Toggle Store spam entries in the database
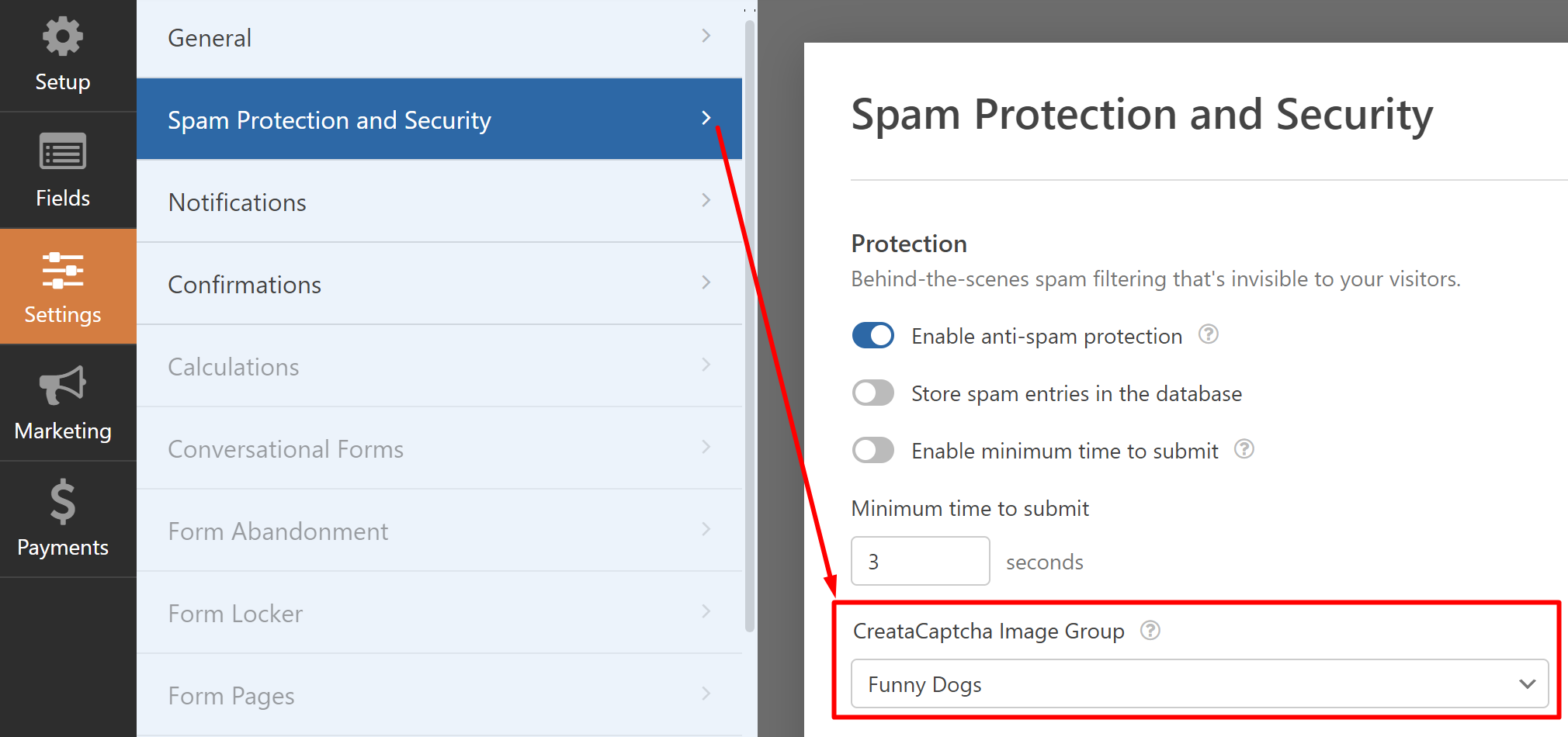The height and width of the screenshot is (737, 1568). point(872,393)
